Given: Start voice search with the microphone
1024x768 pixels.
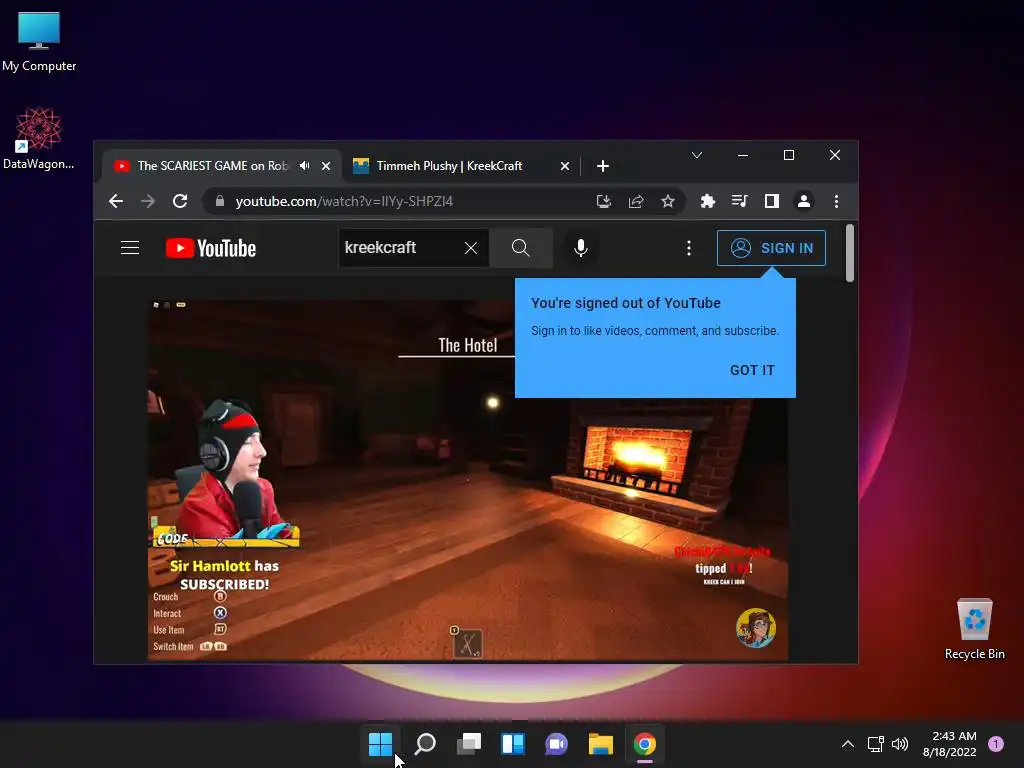Looking at the screenshot, I should [581, 248].
